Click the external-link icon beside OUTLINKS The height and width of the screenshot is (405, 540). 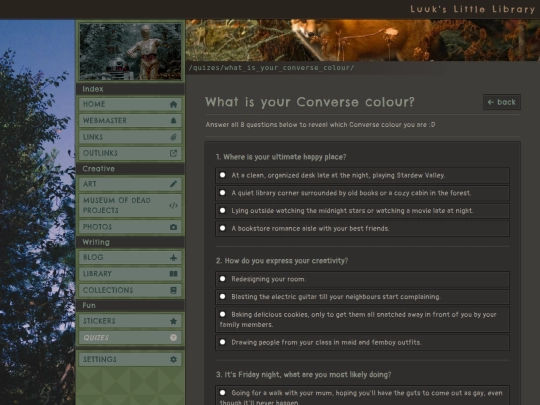coord(173,153)
